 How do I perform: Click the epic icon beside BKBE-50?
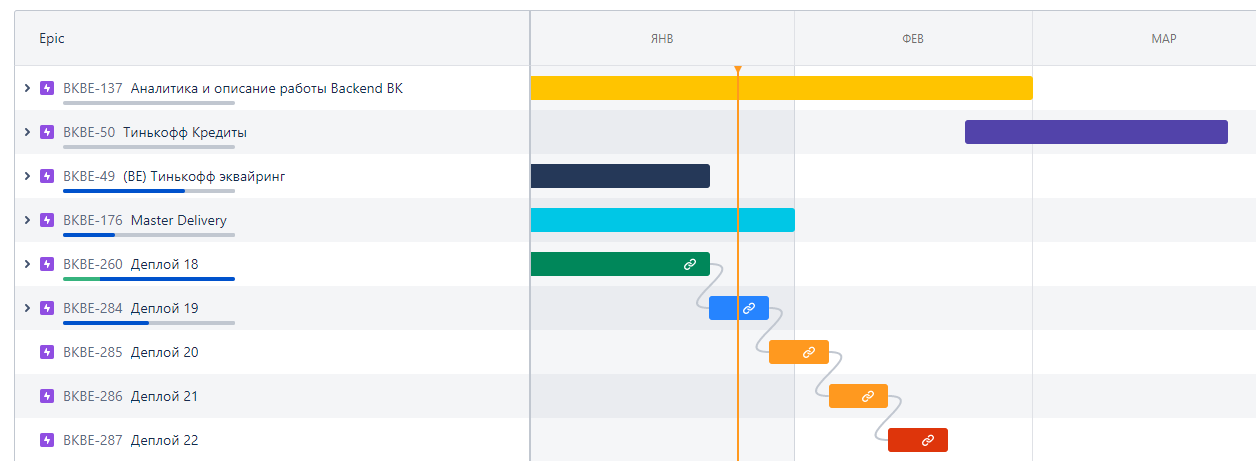pyautogui.click(x=47, y=132)
